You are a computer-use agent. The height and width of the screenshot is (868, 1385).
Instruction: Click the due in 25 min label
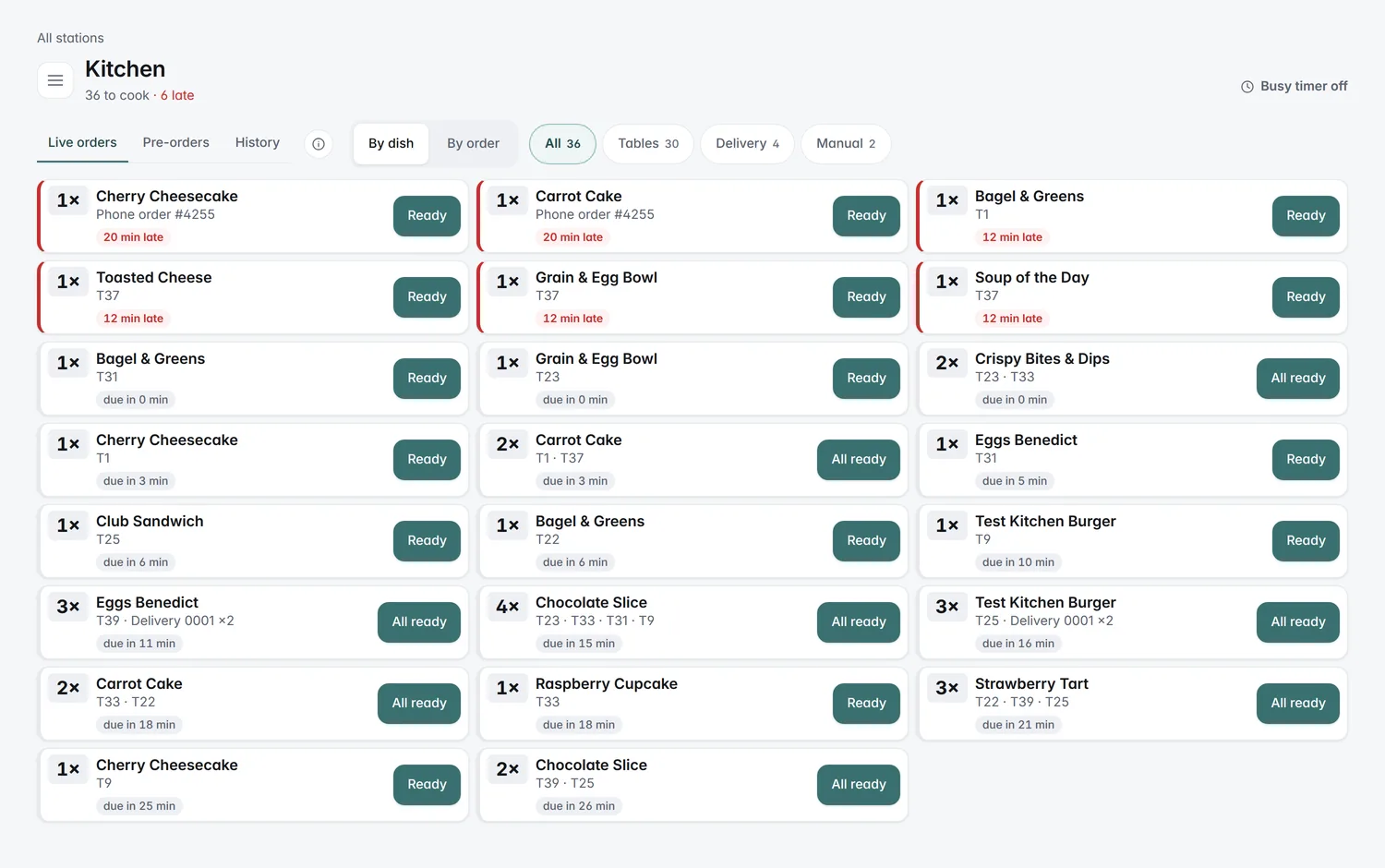(x=139, y=806)
